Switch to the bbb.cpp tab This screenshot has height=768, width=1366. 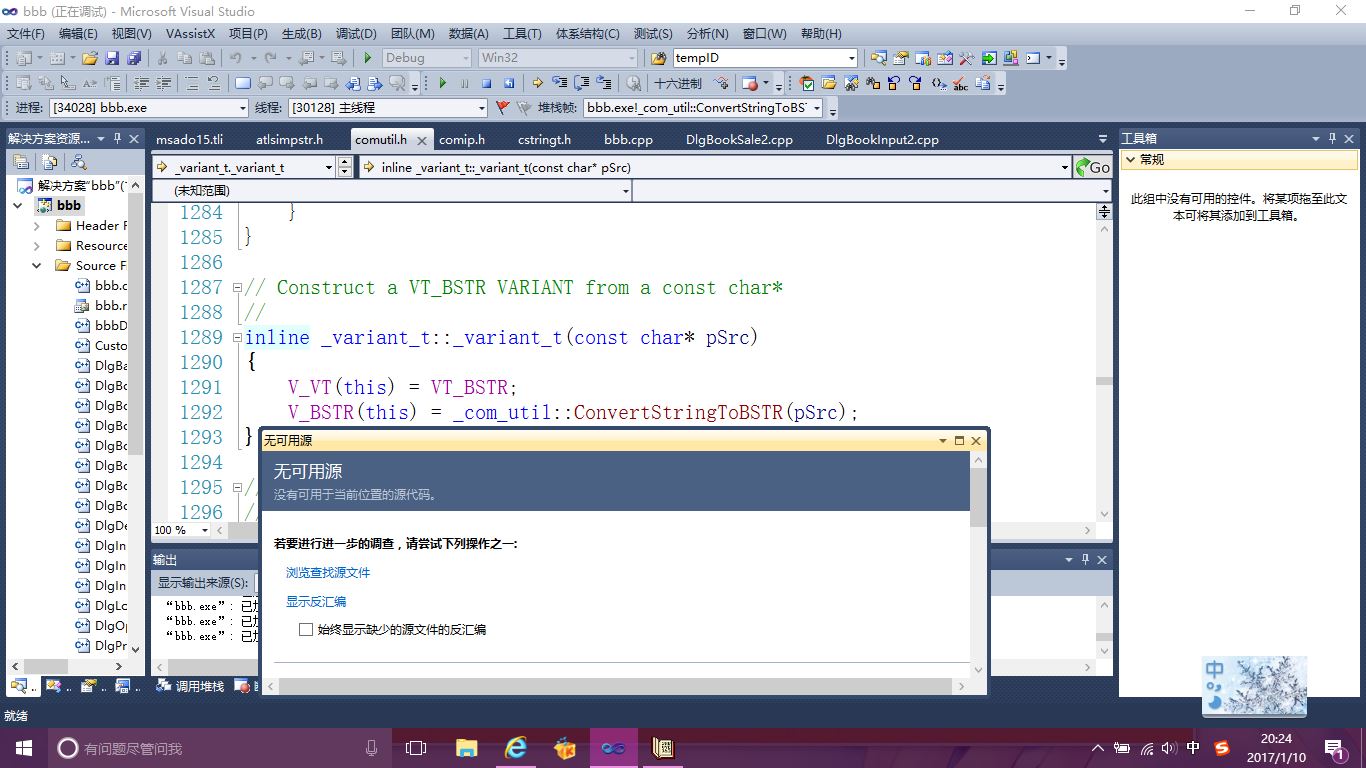[628, 140]
